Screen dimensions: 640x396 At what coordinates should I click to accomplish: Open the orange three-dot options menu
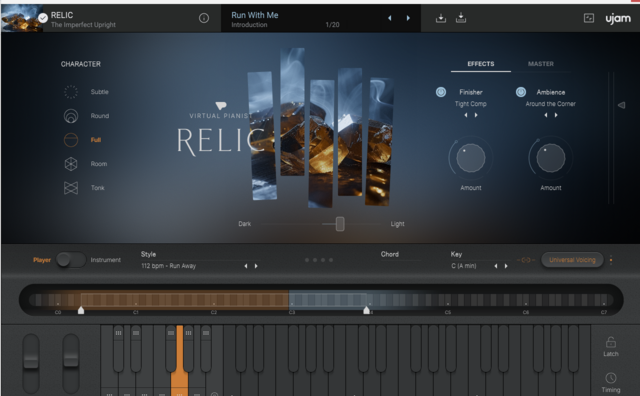pos(611,260)
